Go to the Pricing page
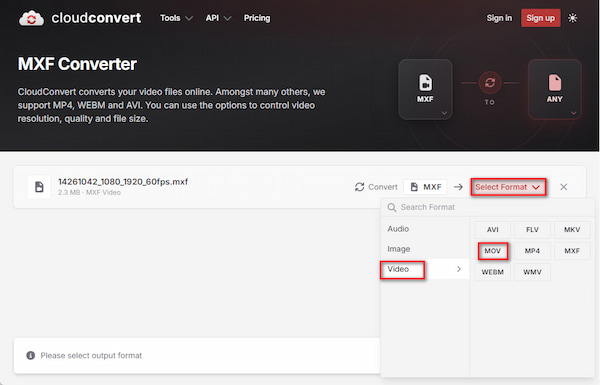This screenshot has height=385, width=600. [257, 18]
